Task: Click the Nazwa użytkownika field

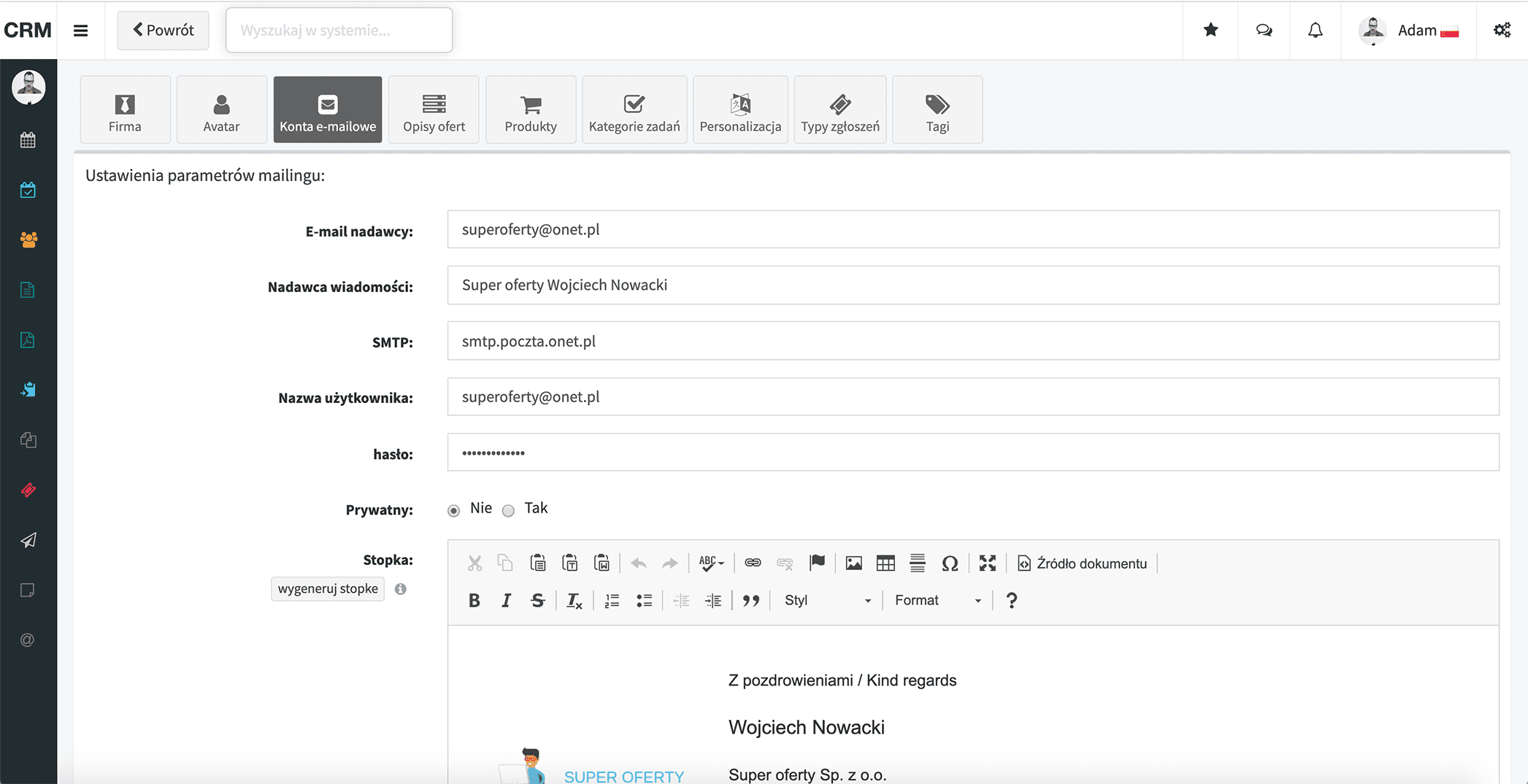Action: coord(973,396)
